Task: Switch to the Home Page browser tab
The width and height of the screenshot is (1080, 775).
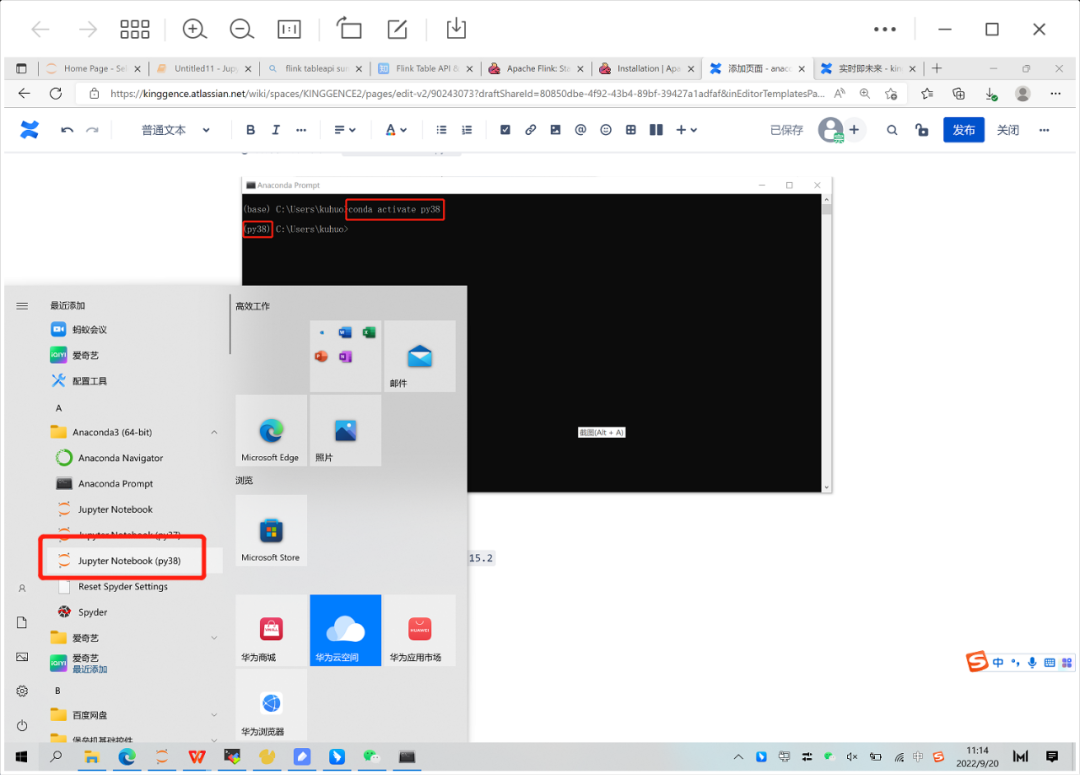Action: [94, 68]
